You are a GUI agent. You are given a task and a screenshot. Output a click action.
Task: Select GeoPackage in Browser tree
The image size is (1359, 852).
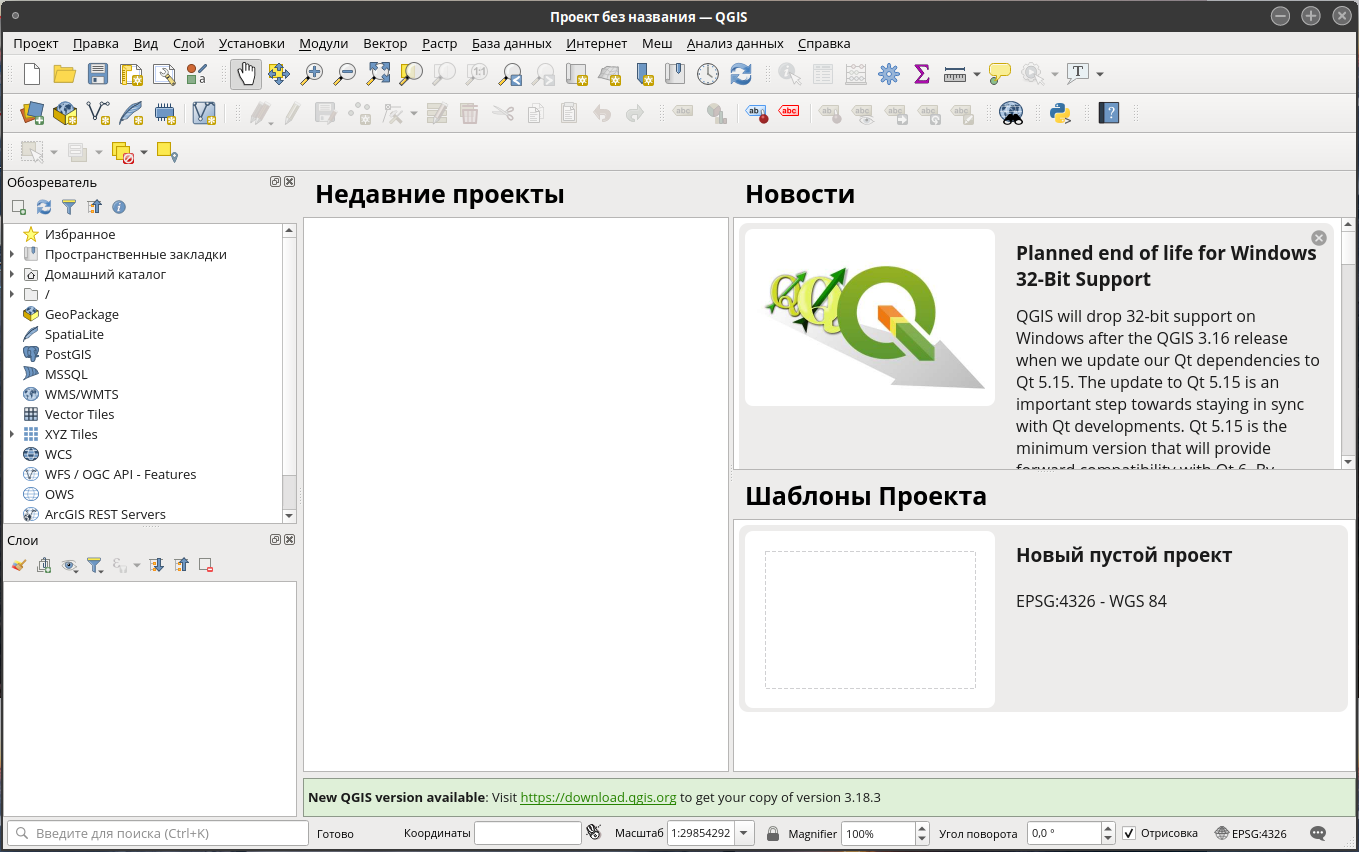tap(81, 314)
